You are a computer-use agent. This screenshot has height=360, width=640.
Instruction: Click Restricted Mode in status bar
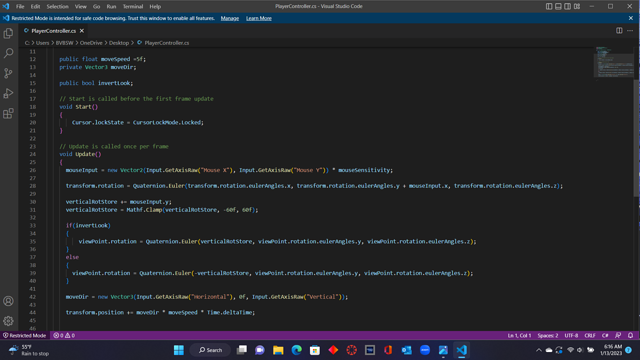pos(24,336)
